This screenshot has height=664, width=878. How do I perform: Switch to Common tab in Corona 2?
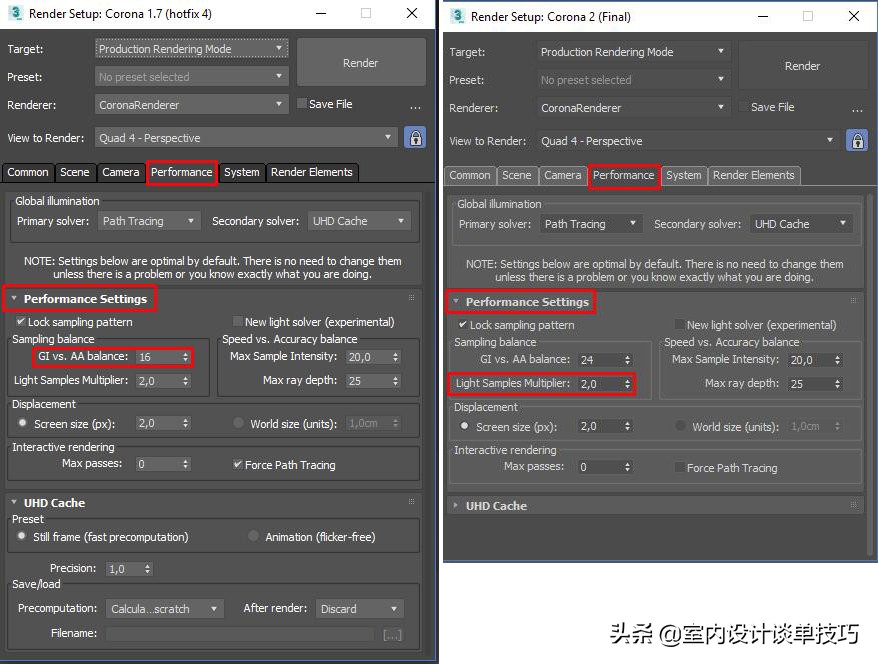[469, 175]
